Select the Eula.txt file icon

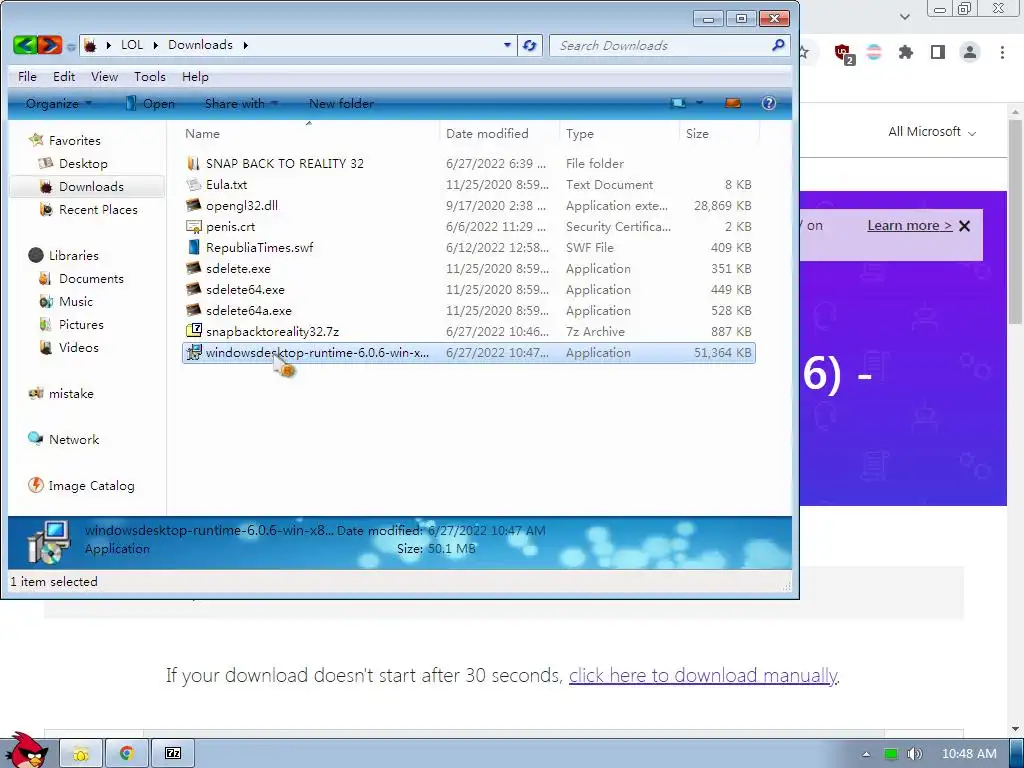point(193,184)
